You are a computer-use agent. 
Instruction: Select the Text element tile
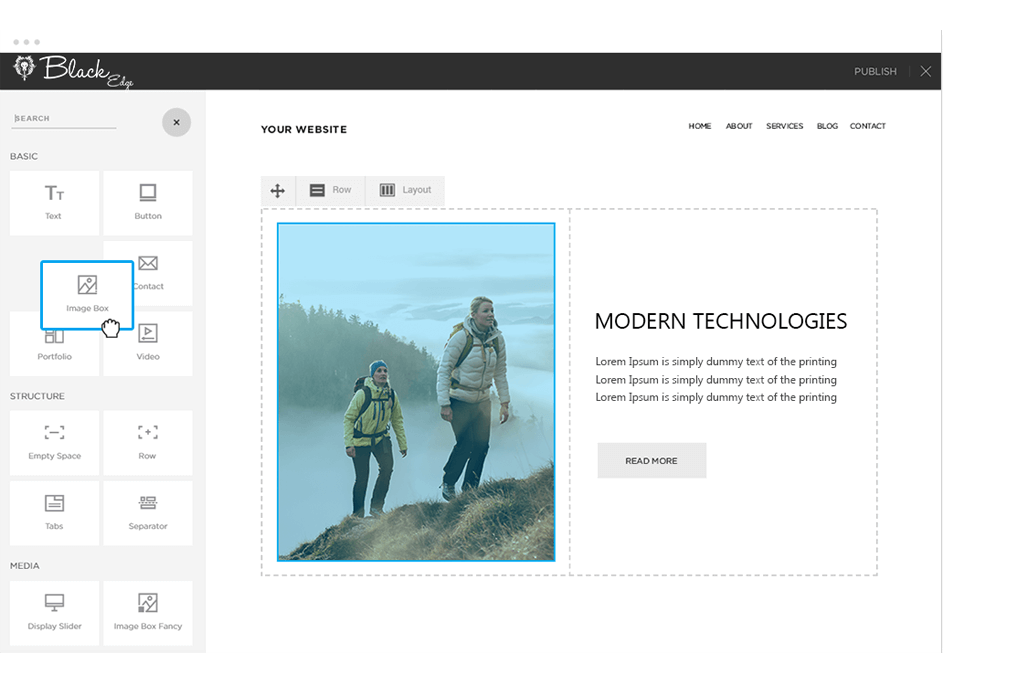(54, 203)
